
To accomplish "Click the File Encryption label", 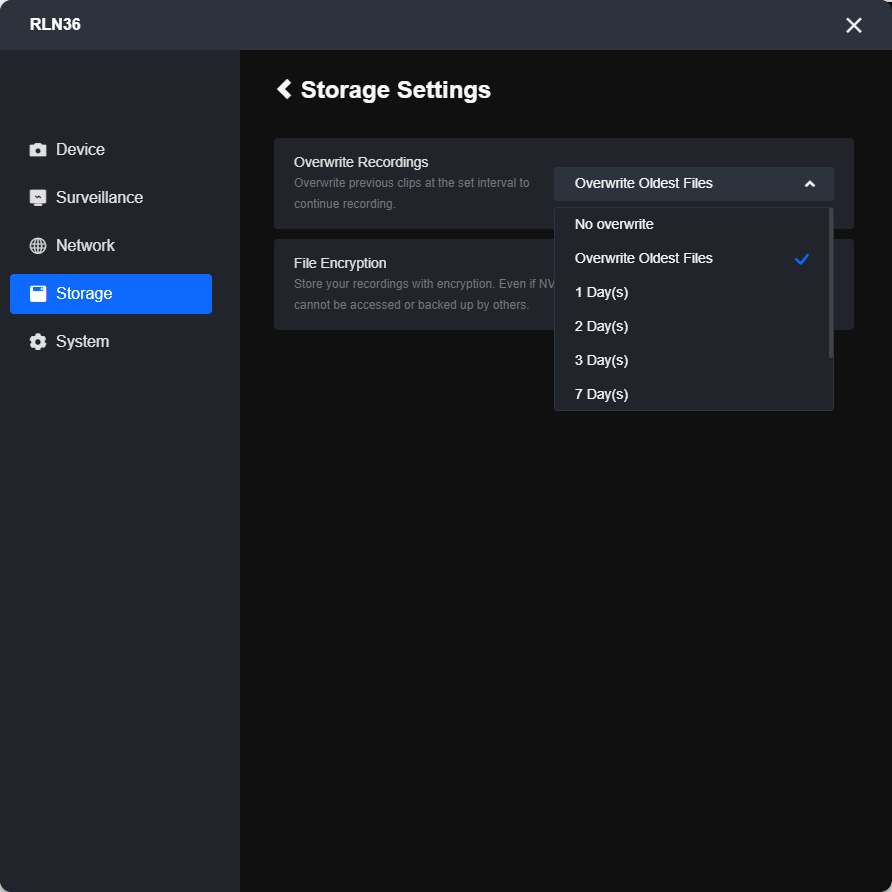I will 340,263.
